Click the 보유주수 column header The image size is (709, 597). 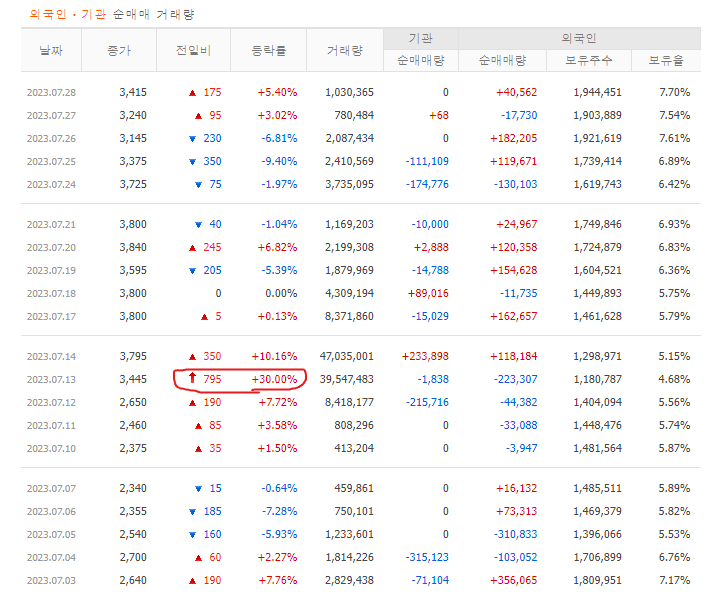589,61
